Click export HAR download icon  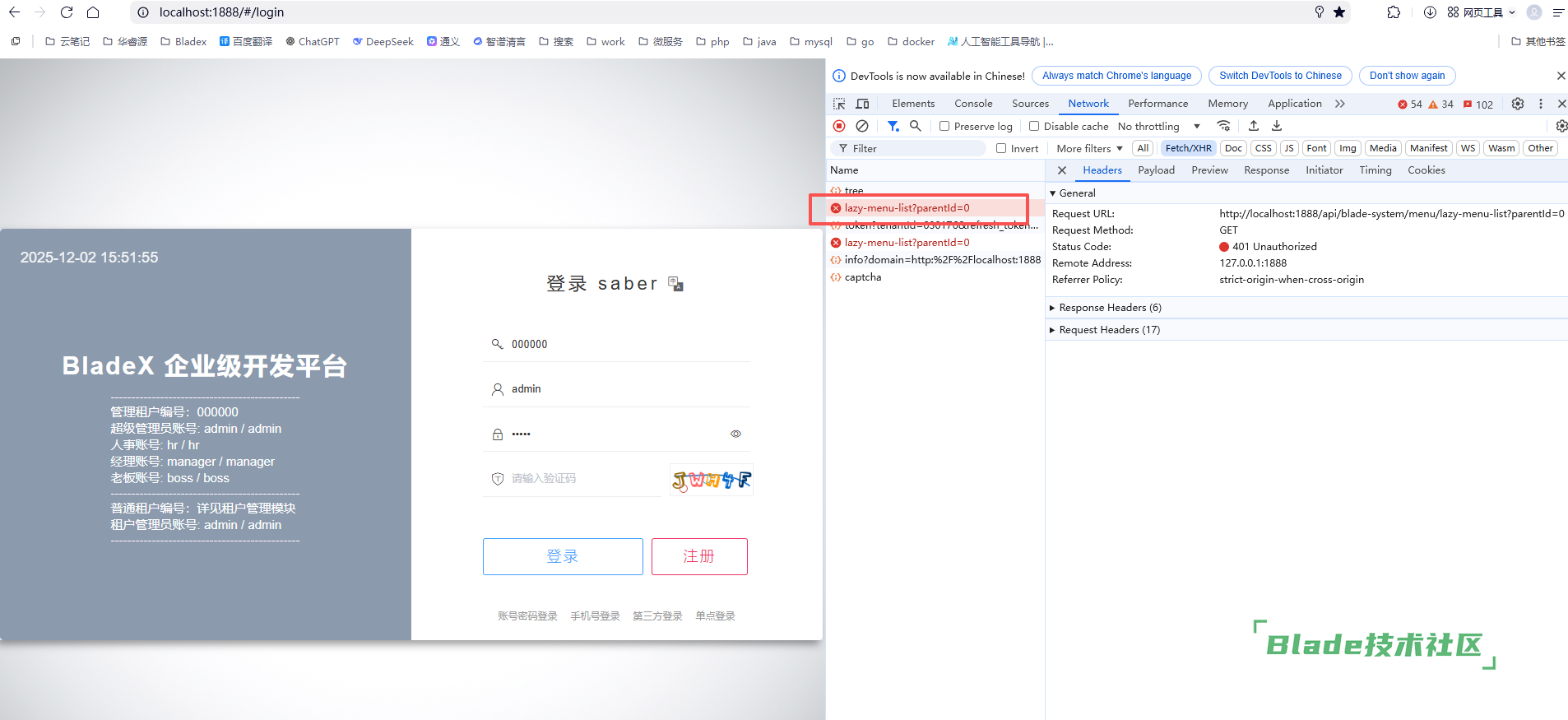(x=1277, y=126)
